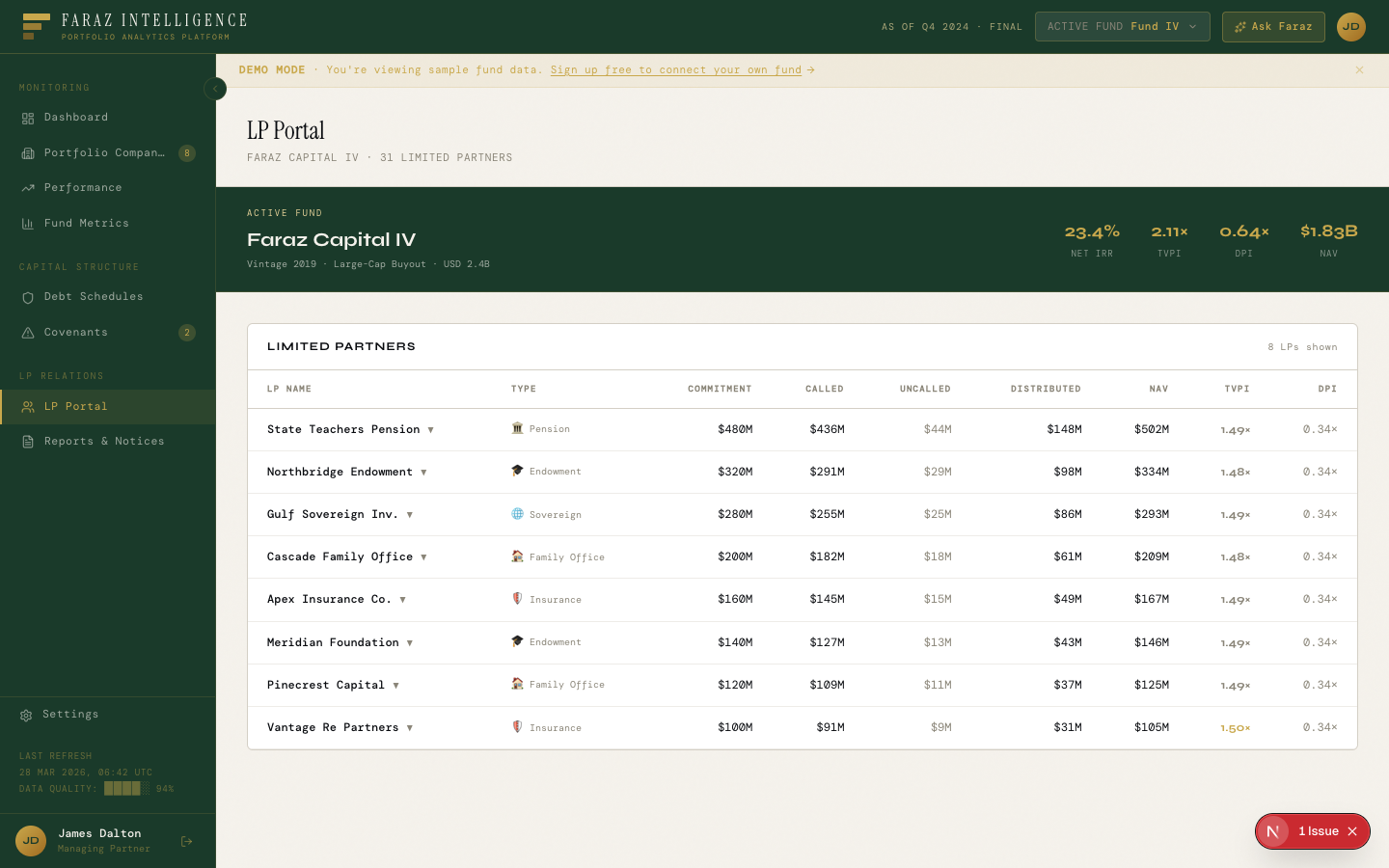This screenshot has width=1389, height=868.
Task: Click the data quality 94% bar
Action: pos(127,789)
